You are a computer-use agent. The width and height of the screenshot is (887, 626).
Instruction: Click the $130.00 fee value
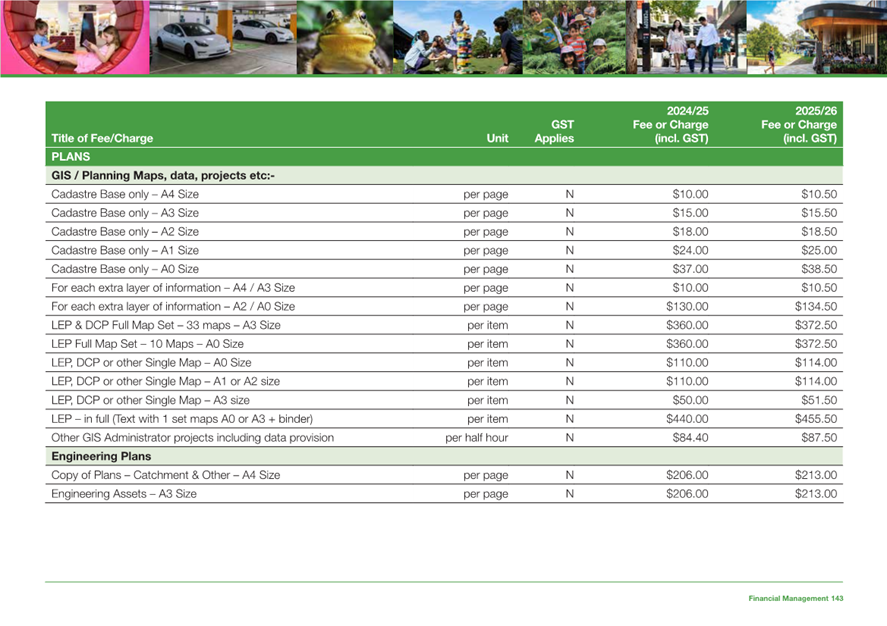pyautogui.click(x=687, y=306)
